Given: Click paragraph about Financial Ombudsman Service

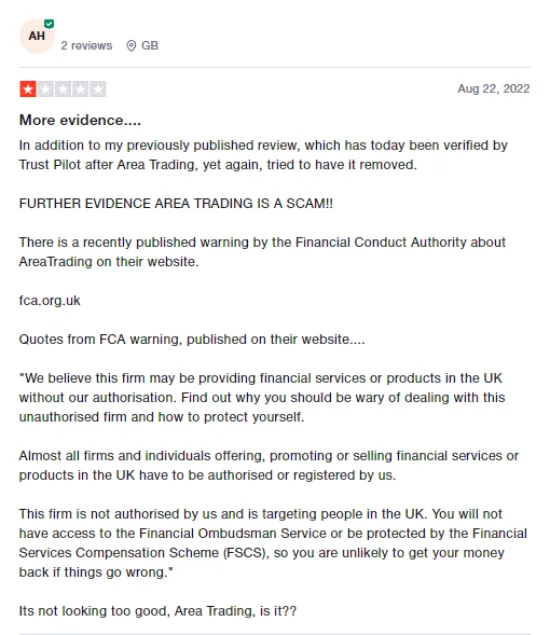Looking at the screenshot, I should [x=273, y=543].
